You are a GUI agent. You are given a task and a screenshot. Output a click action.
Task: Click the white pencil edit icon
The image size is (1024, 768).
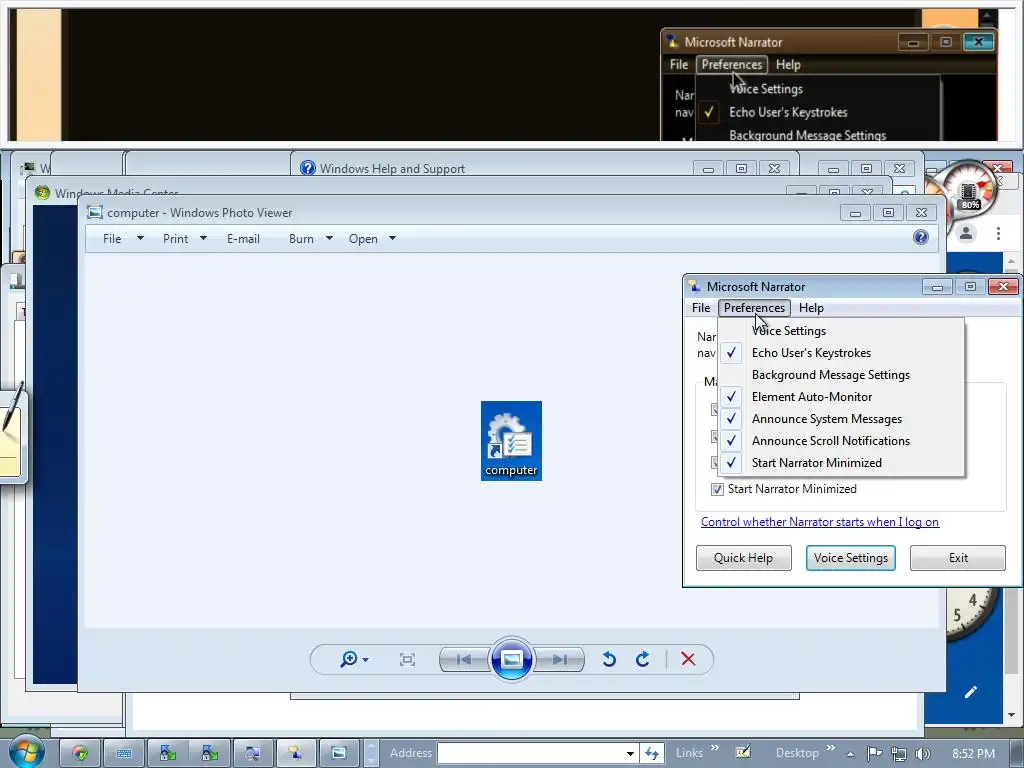[970, 692]
